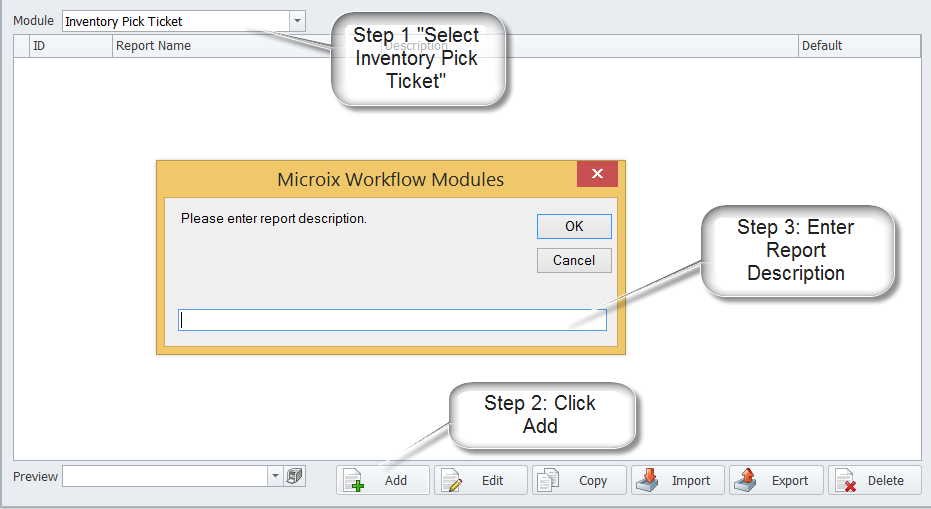Click the Default column header
This screenshot has width=931, height=509.
858,45
